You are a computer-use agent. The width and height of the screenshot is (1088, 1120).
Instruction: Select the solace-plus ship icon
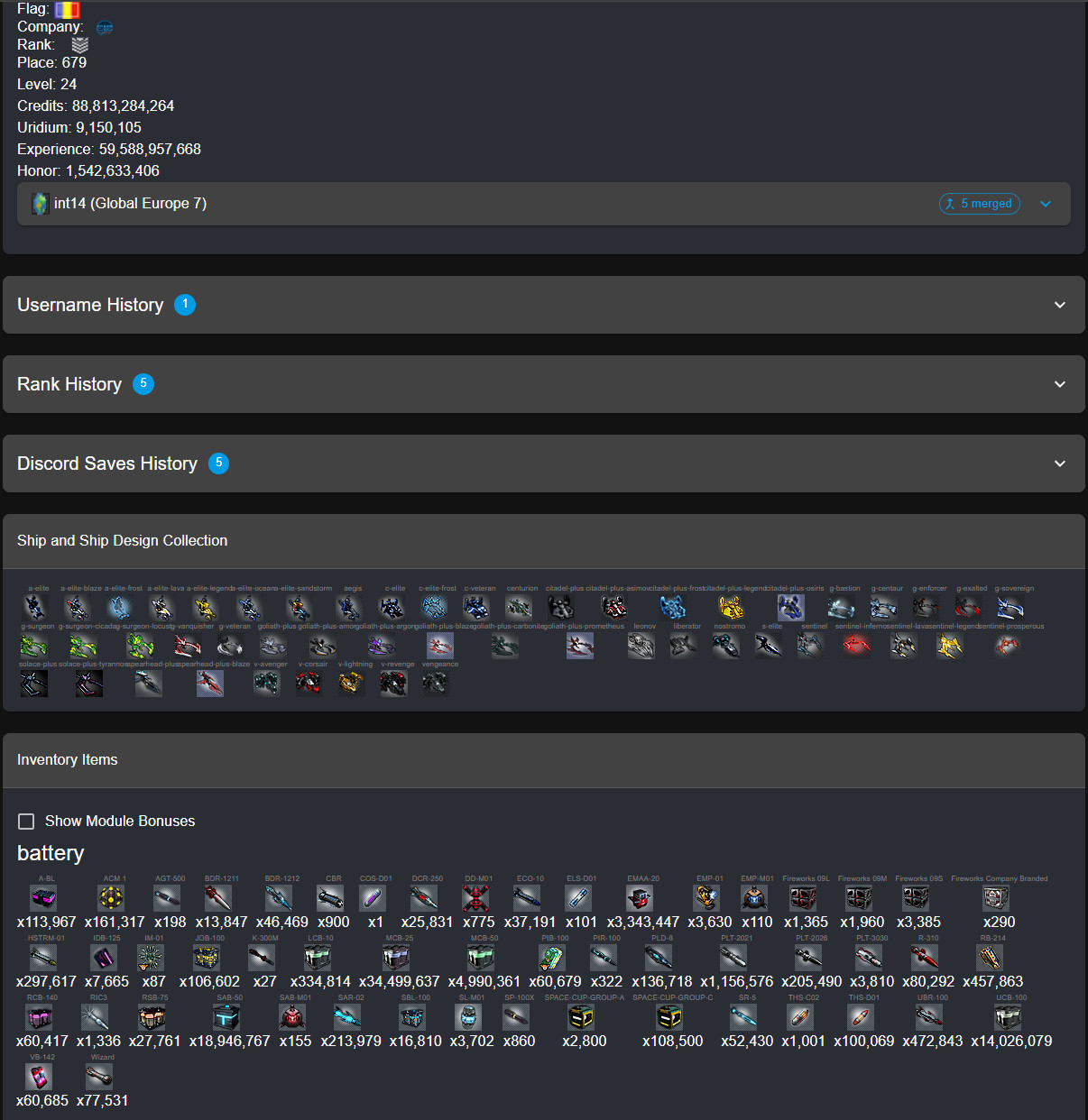[x=34, y=683]
